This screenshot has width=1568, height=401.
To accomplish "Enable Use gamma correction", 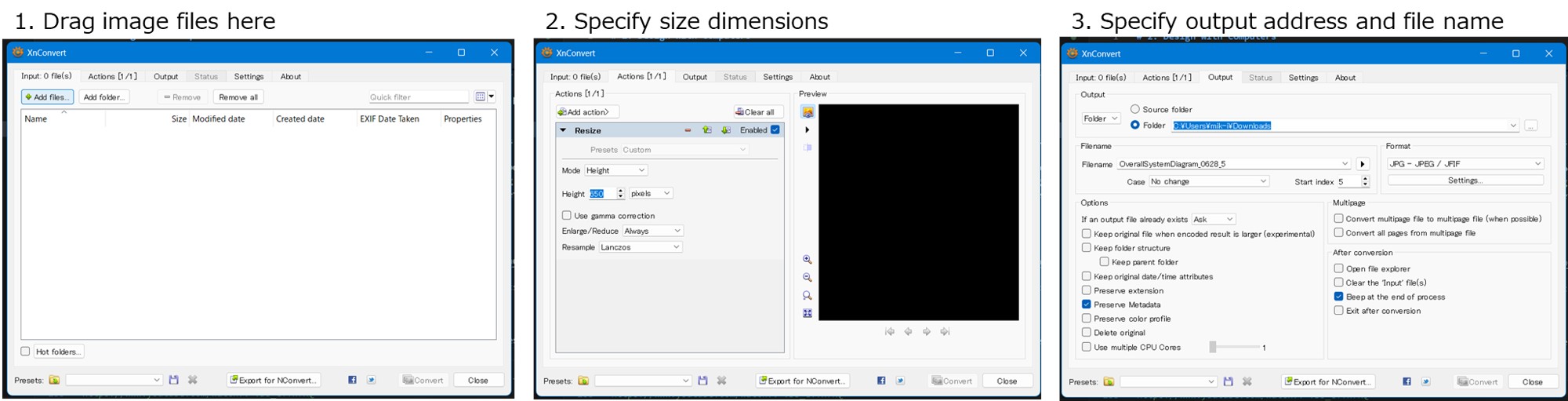I will coord(566,215).
